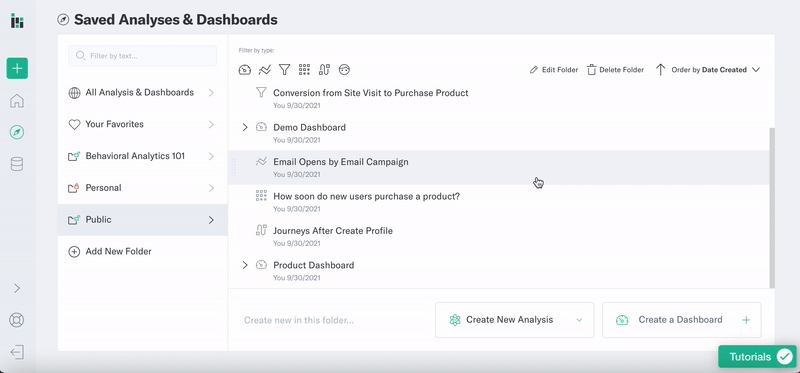Click chevron beside Public folder

click(x=211, y=220)
